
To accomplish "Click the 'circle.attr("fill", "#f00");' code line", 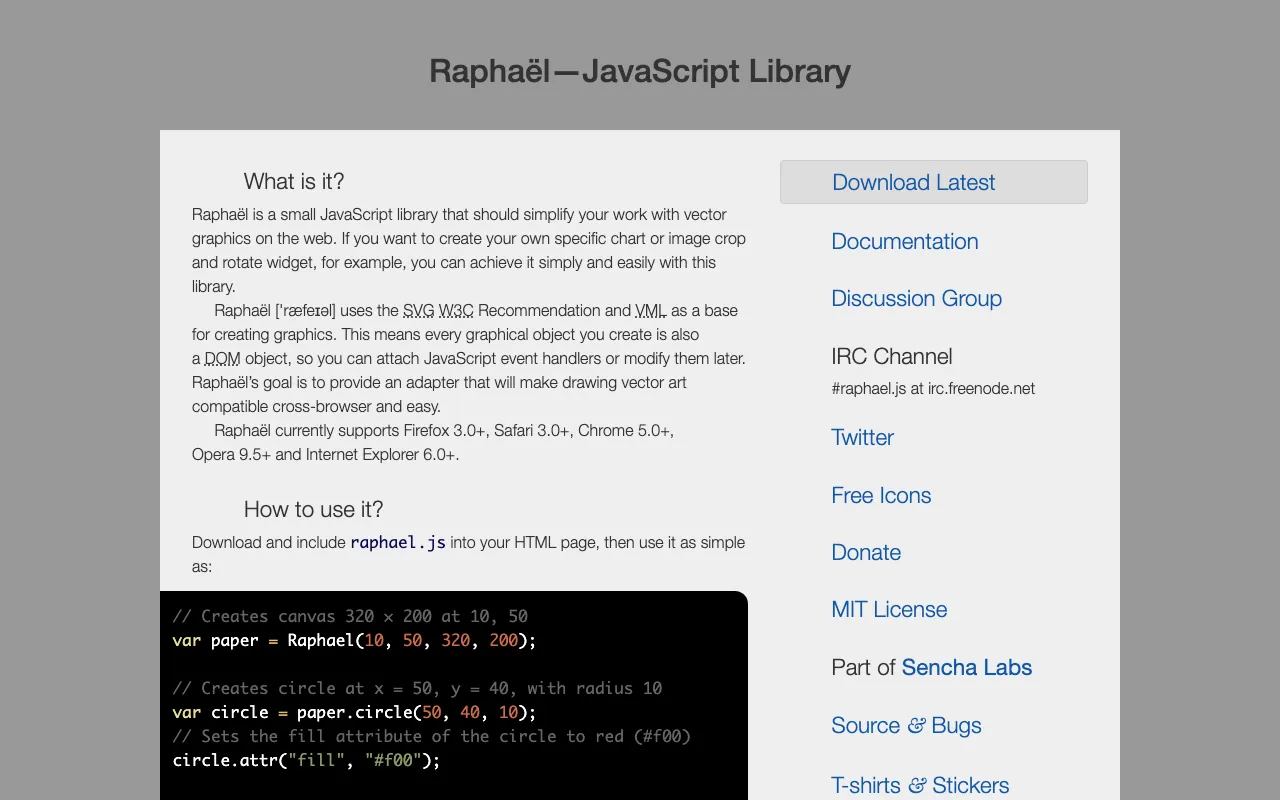I will (x=306, y=760).
